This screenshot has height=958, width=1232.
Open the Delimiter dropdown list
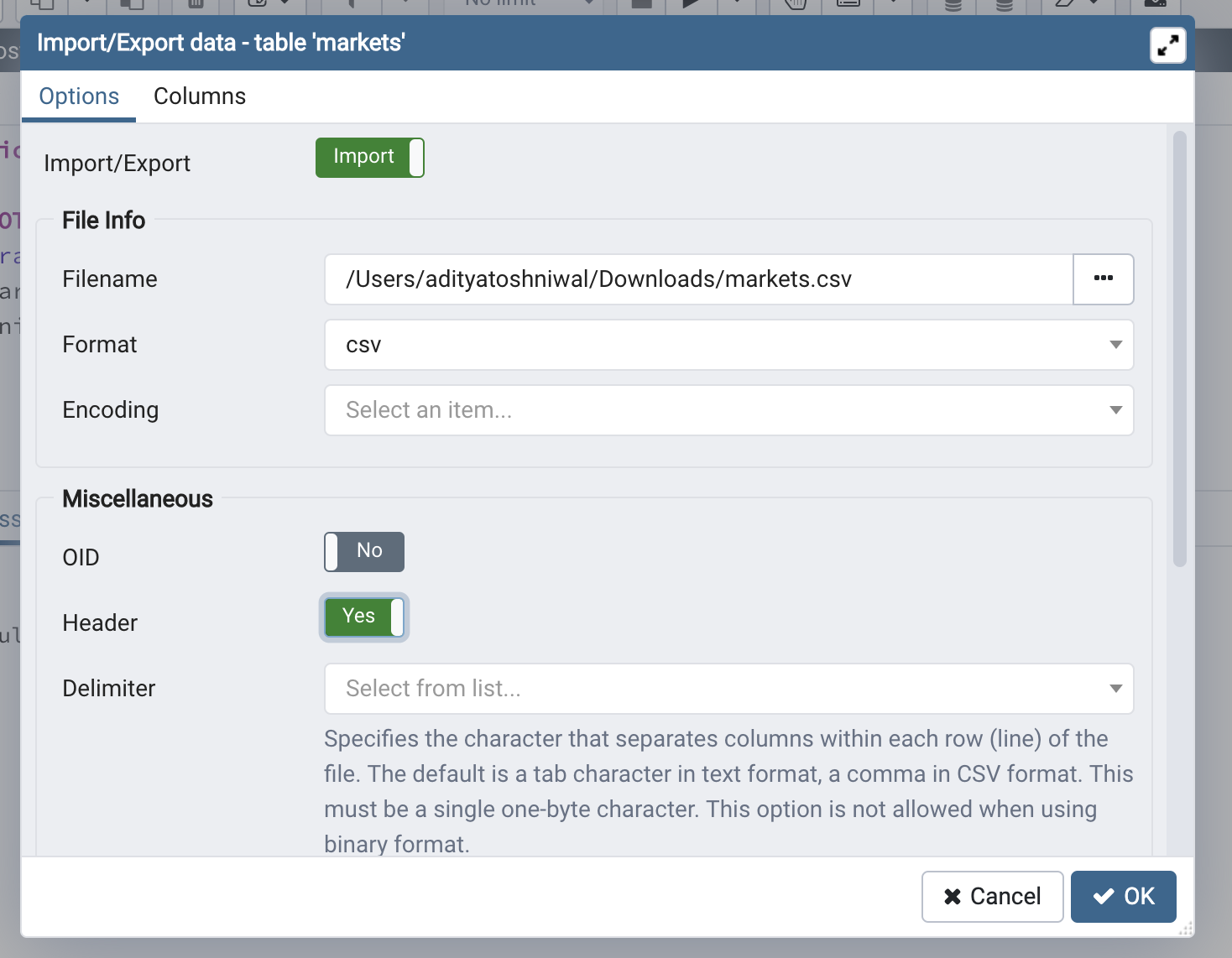(728, 689)
